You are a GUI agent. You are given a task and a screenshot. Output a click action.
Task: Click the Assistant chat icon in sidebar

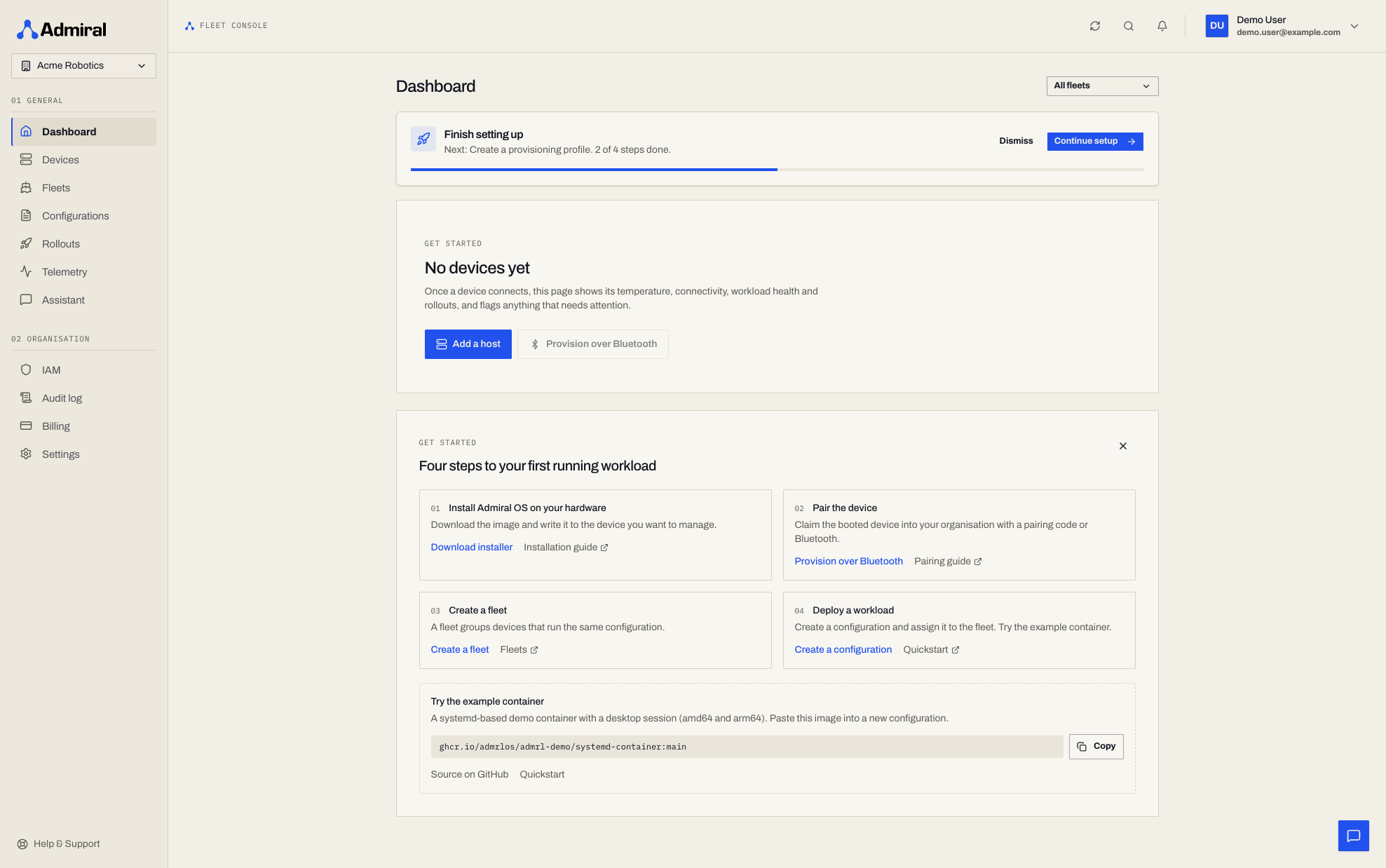pyautogui.click(x=26, y=300)
